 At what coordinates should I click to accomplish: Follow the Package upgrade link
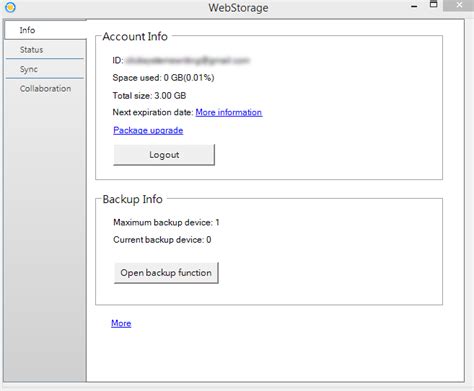click(x=148, y=130)
